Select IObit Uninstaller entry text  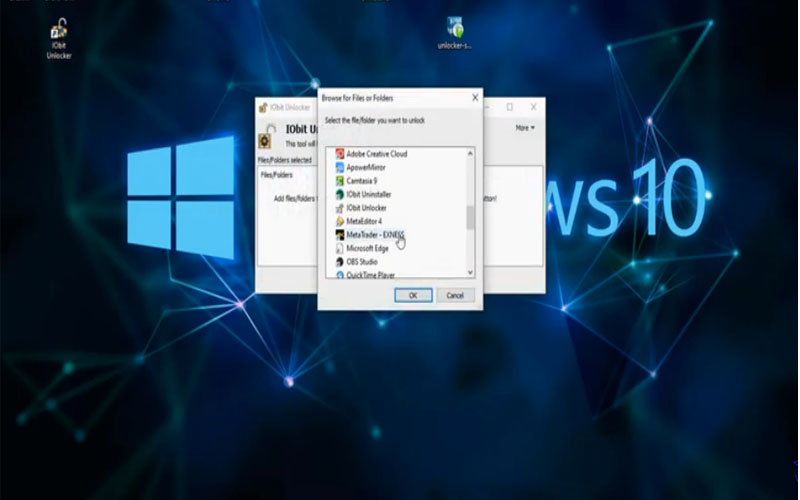[369, 194]
